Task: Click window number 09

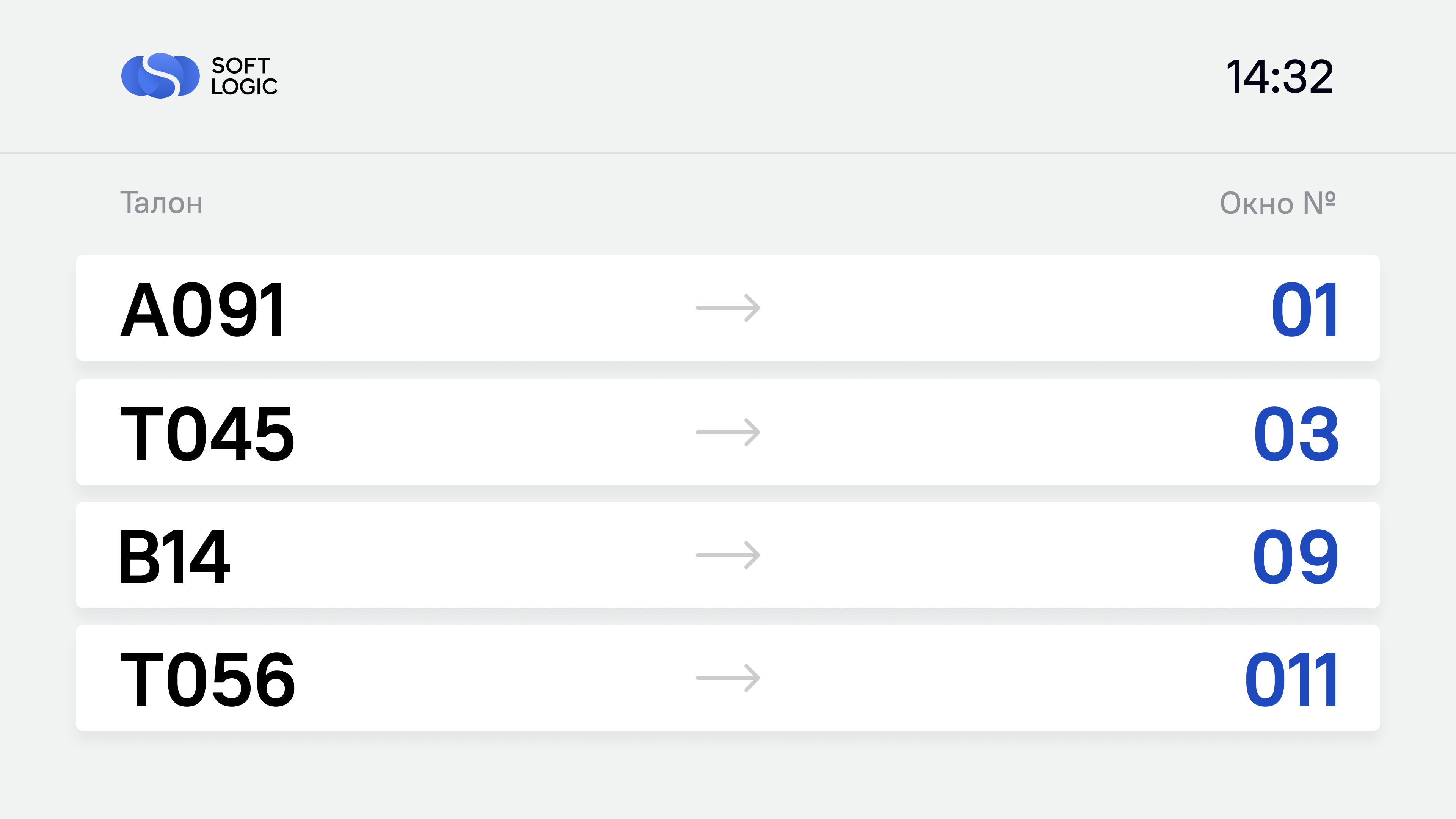Action: [1296, 557]
